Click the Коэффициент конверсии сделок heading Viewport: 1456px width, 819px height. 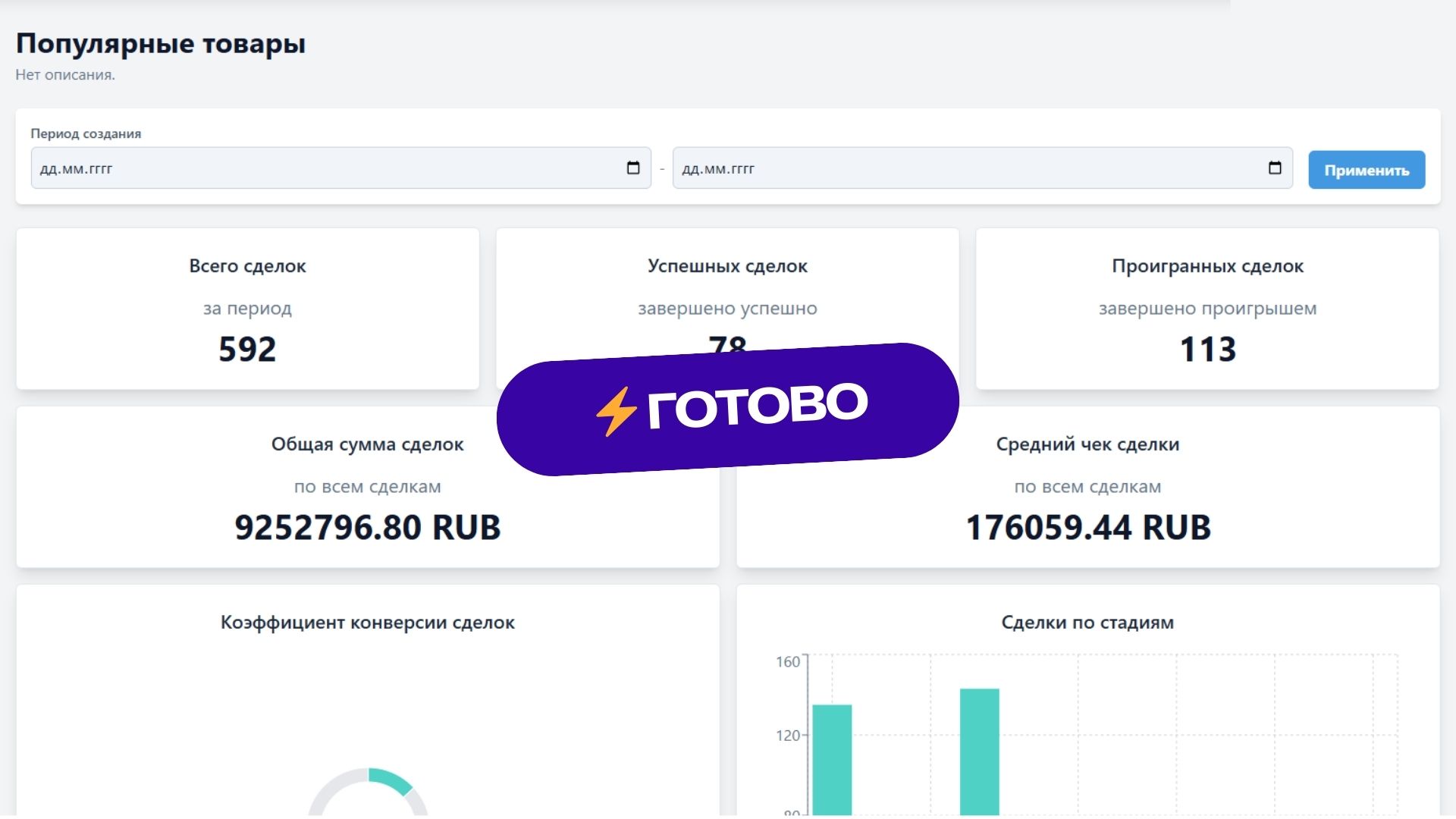[x=367, y=623]
